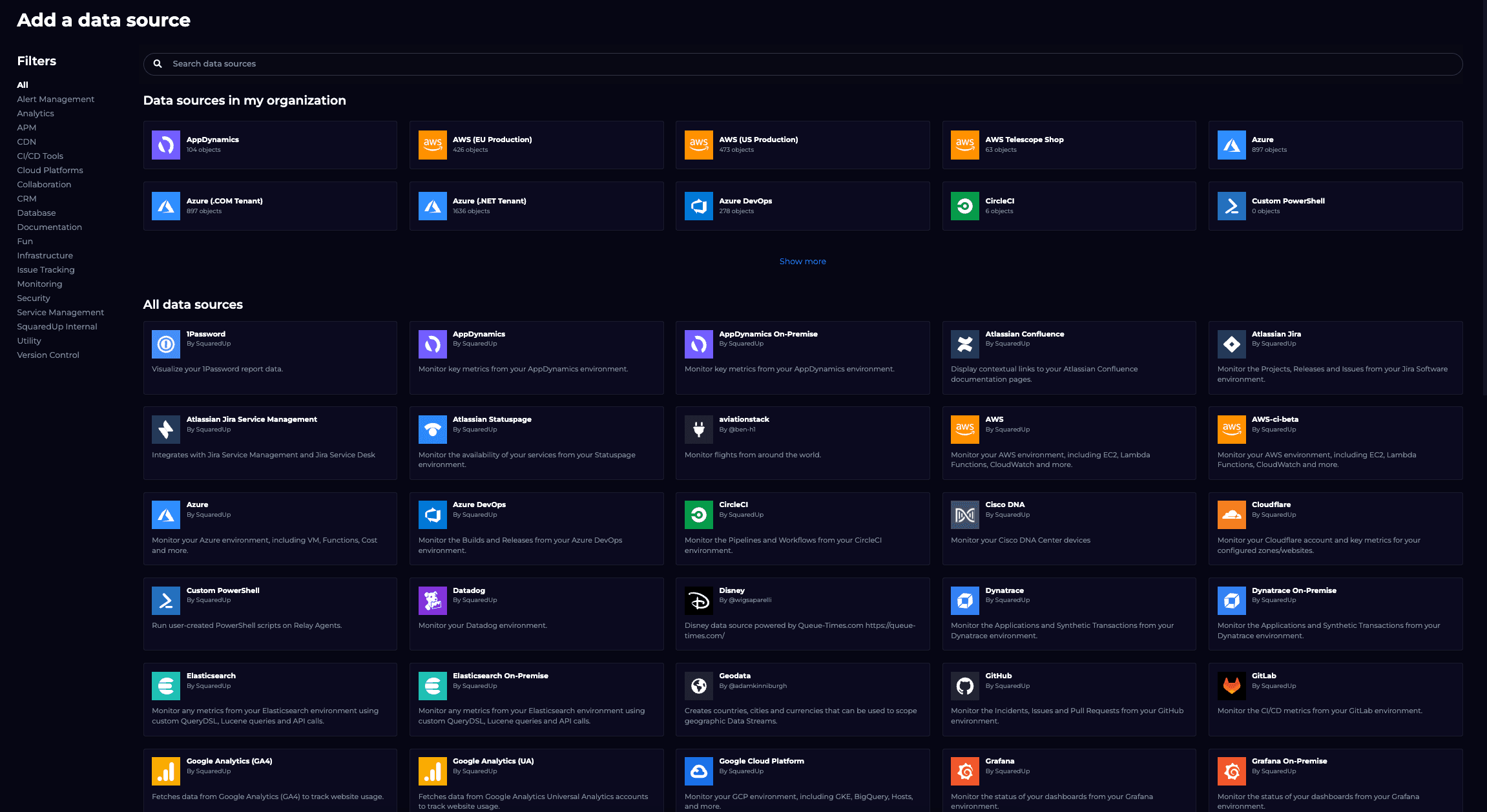Viewport: 1487px width, 812px height.
Task: Filter by Version Control
Action: point(48,355)
